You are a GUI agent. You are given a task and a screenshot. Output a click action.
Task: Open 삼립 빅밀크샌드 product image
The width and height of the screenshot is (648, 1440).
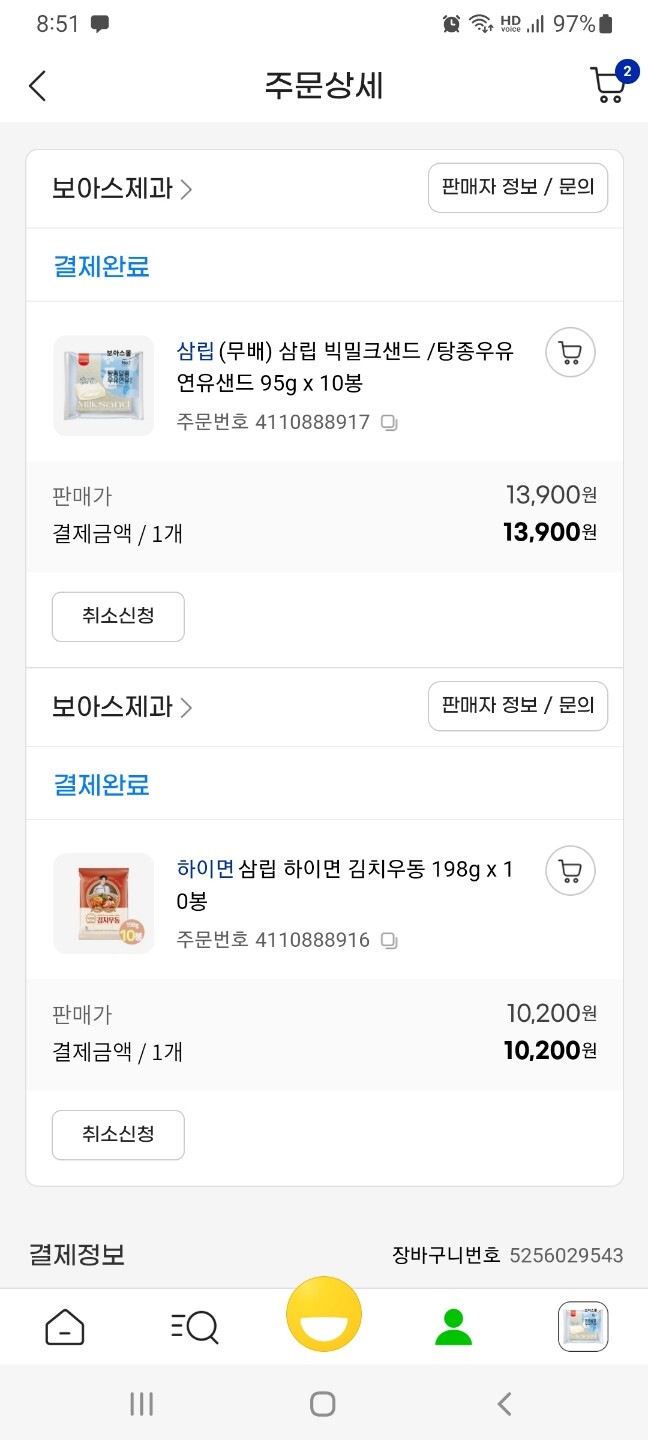coord(104,385)
